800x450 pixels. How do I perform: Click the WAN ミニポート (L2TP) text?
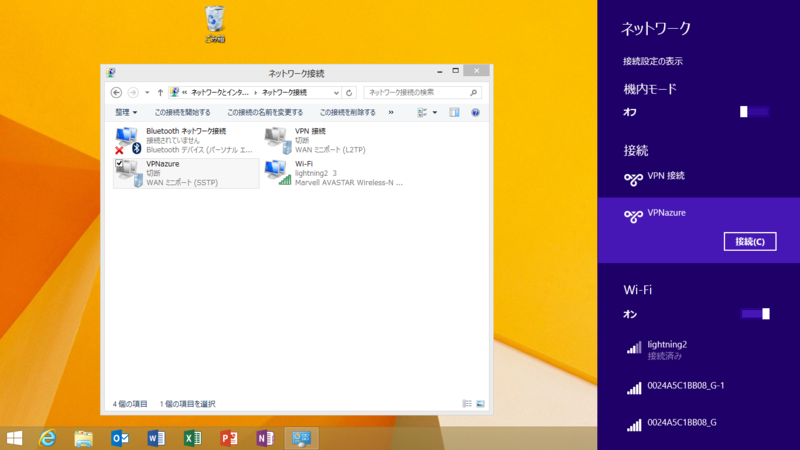(x=330, y=149)
